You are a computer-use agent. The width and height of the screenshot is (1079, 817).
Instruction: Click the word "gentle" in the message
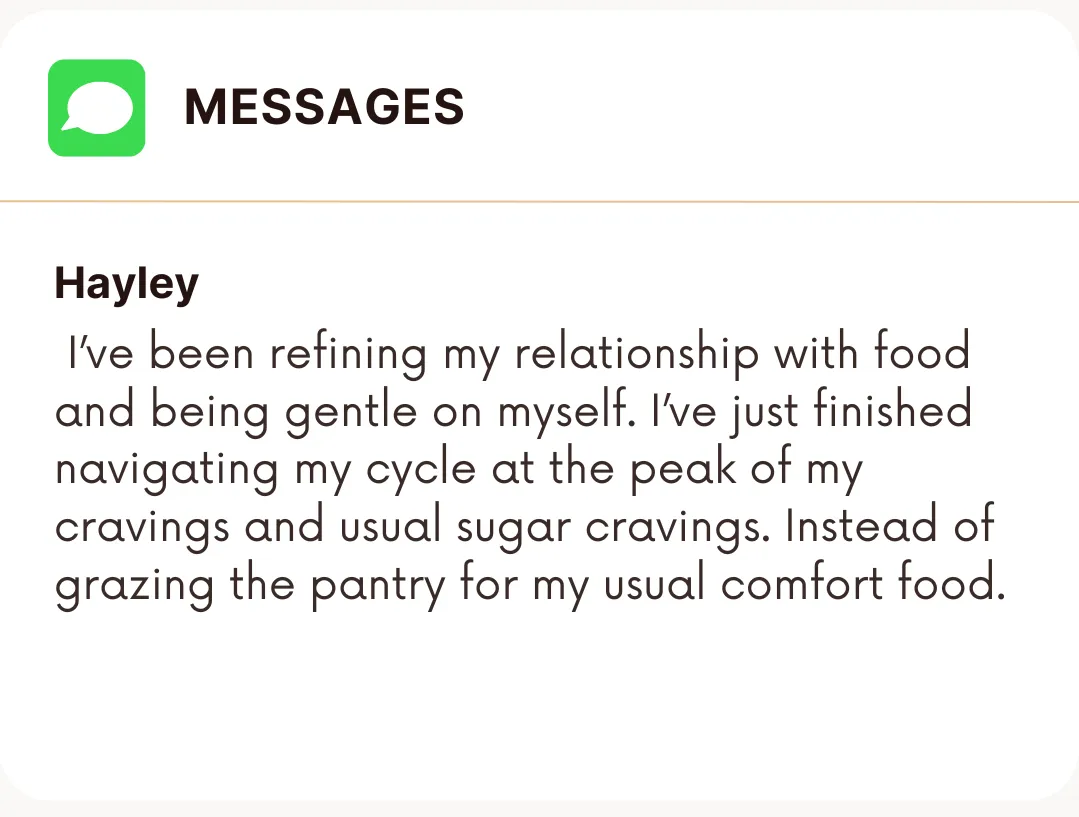point(351,412)
